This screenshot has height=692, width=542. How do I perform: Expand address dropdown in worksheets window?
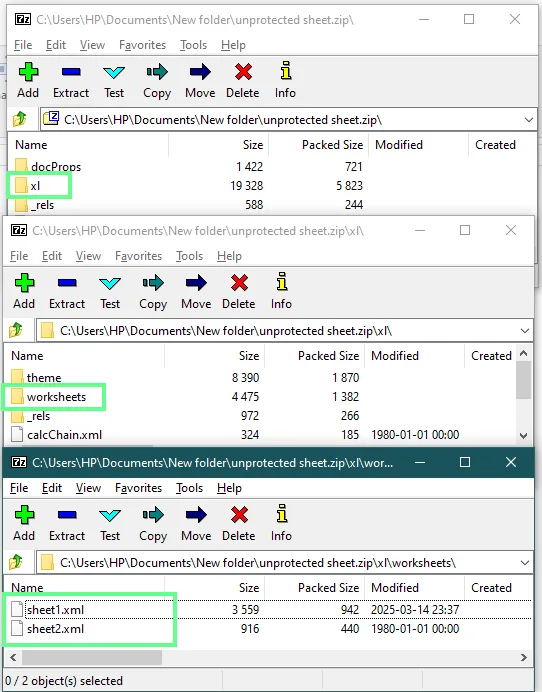(524, 563)
